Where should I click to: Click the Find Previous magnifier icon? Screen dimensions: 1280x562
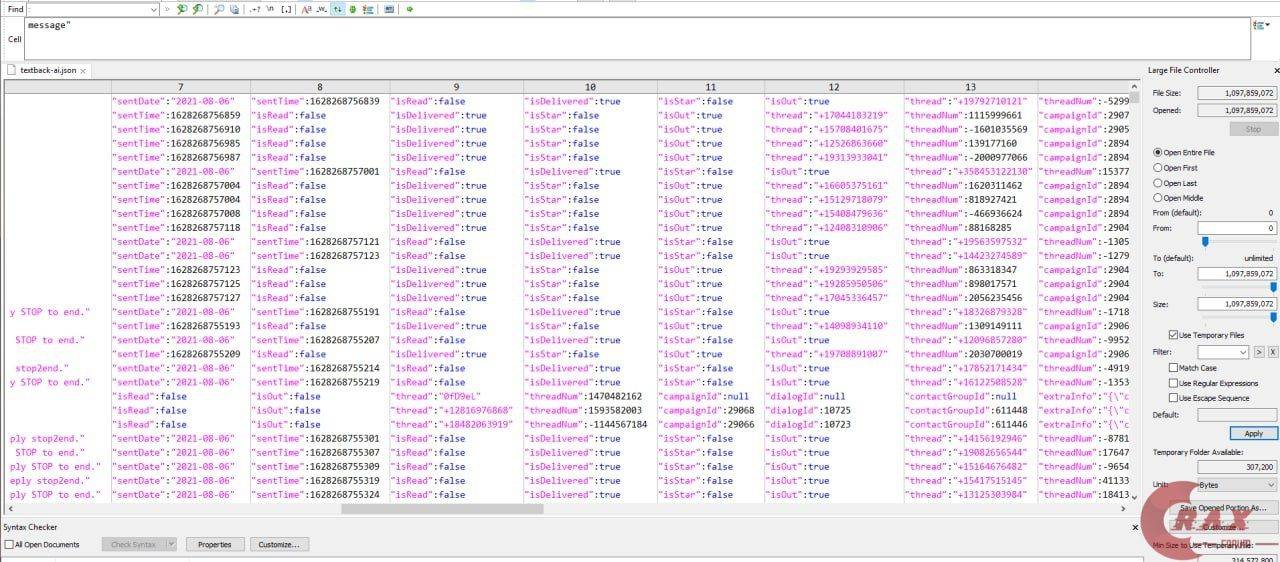[x=197, y=9]
